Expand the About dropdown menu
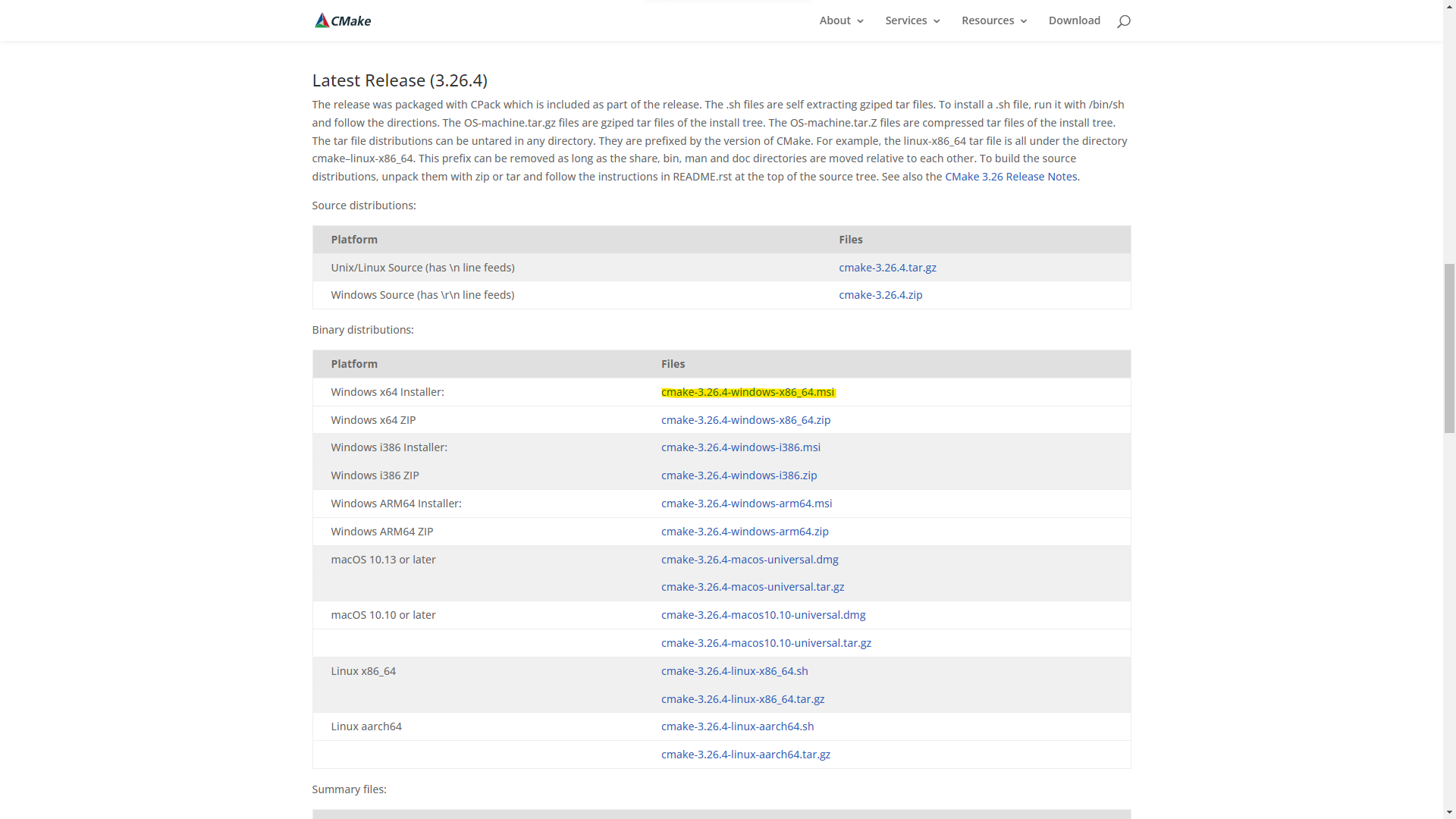 841,20
